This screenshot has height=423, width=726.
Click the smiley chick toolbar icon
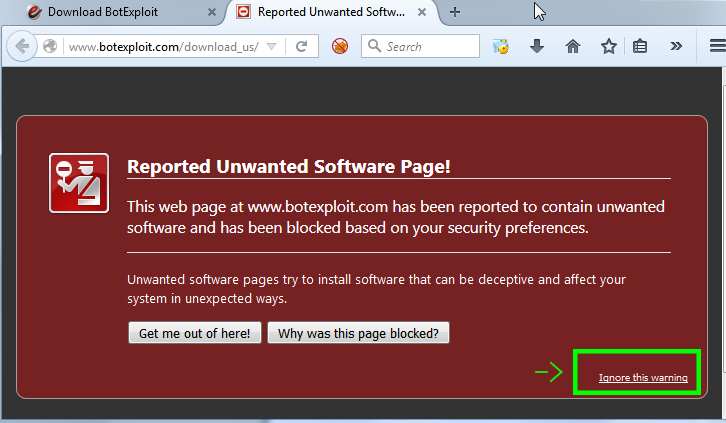click(x=501, y=46)
